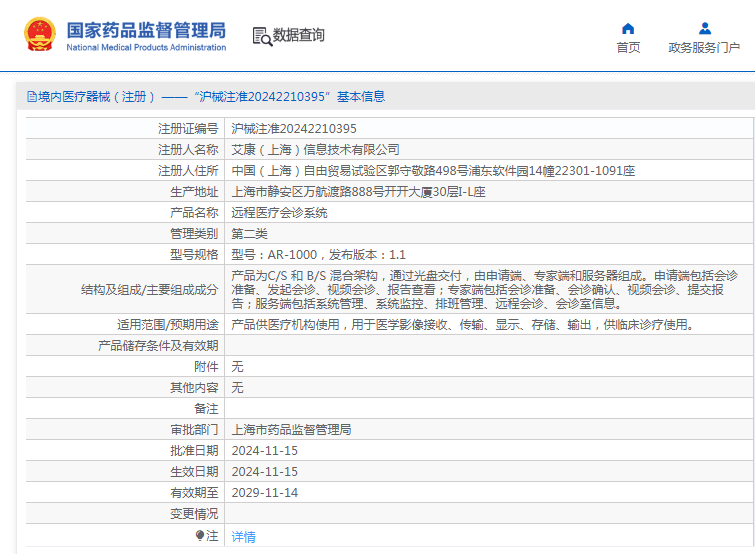Click the 注册人住所 label
Image resolution: width=755 pixels, height=554 pixels.
click(188, 171)
